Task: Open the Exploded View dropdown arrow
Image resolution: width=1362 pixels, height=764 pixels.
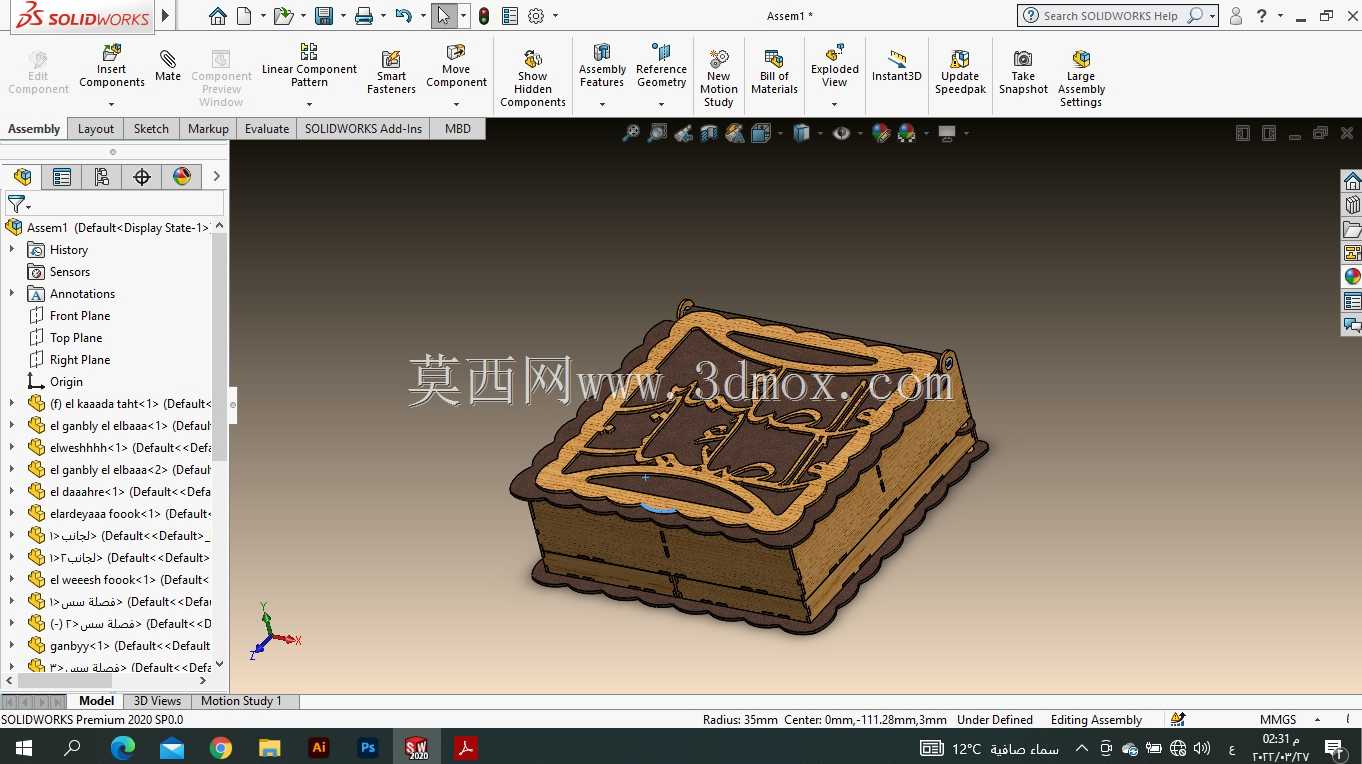Action: (835, 104)
